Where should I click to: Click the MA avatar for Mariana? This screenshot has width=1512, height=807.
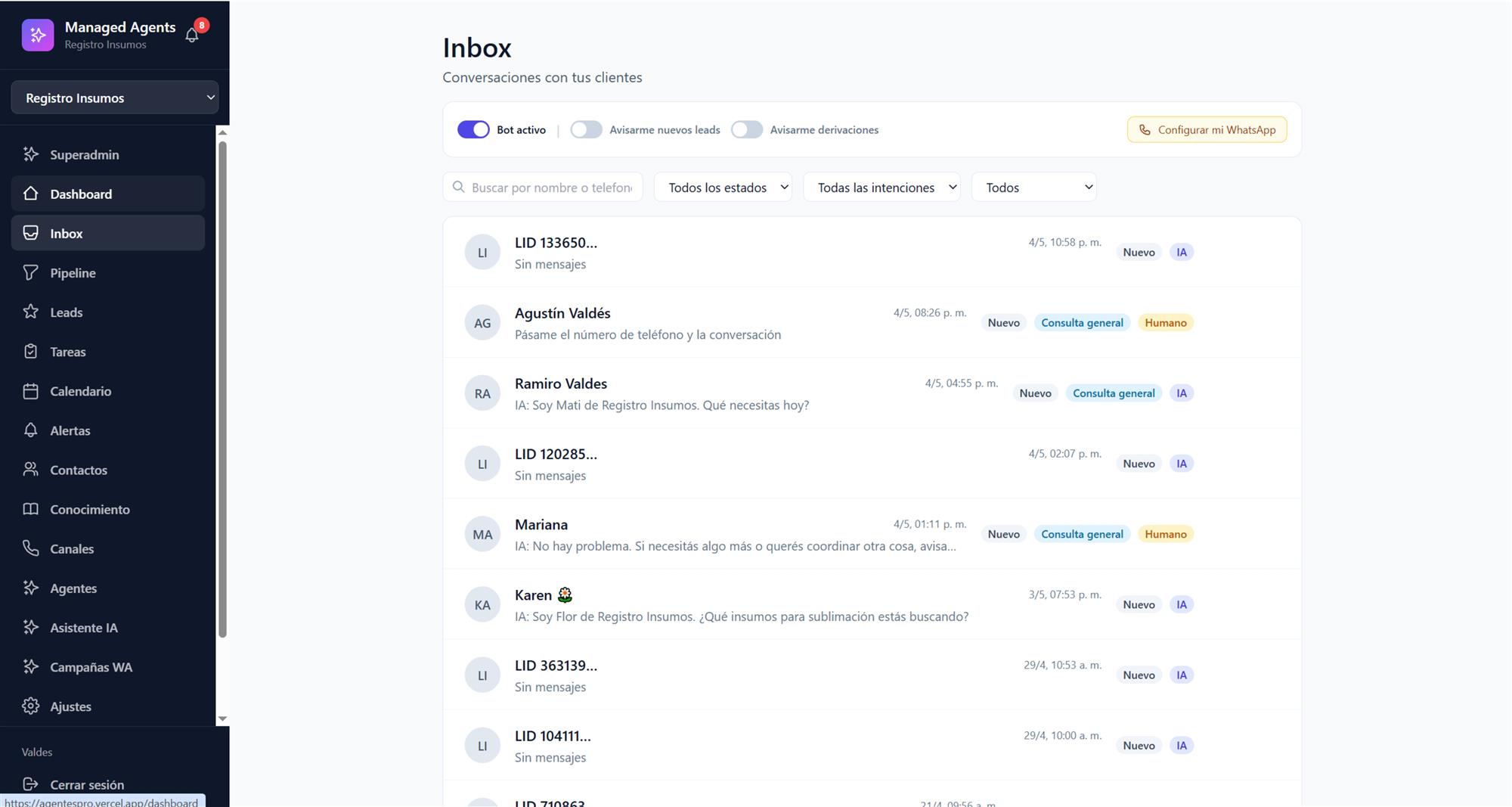(x=482, y=534)
